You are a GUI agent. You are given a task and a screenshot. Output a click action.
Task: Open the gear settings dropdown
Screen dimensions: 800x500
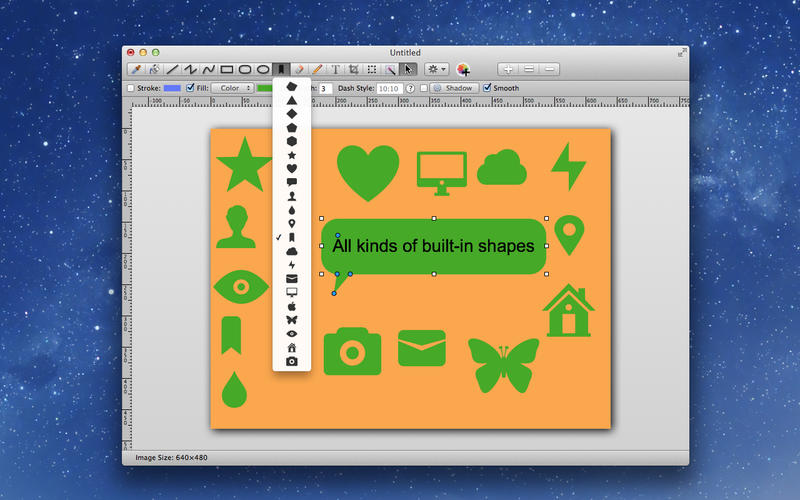437,70
